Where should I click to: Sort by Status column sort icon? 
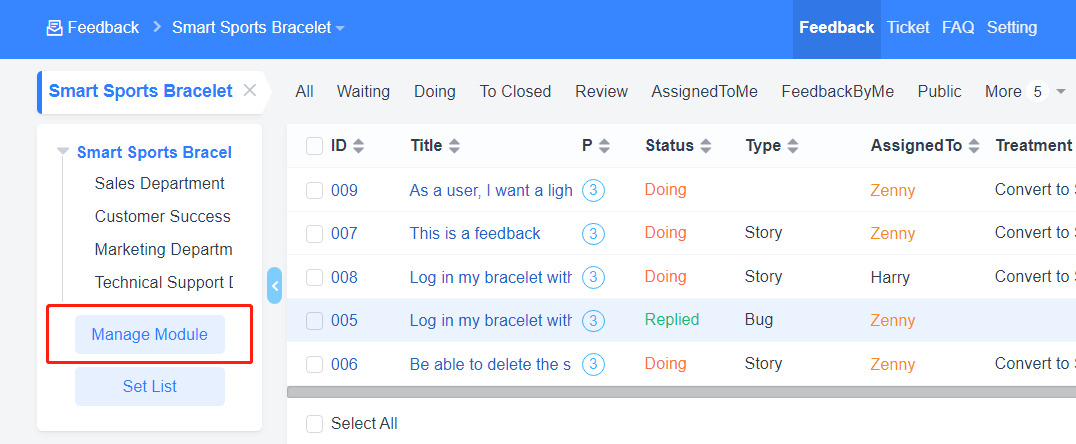click(706, 146)
